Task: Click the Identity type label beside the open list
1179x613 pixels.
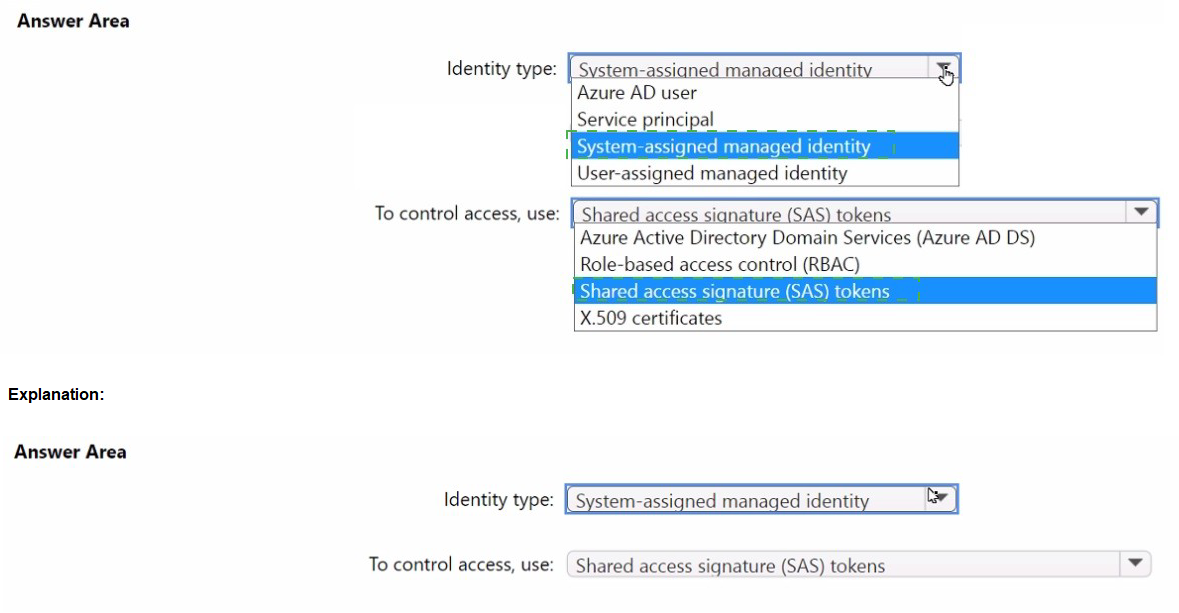Action: 501,69
